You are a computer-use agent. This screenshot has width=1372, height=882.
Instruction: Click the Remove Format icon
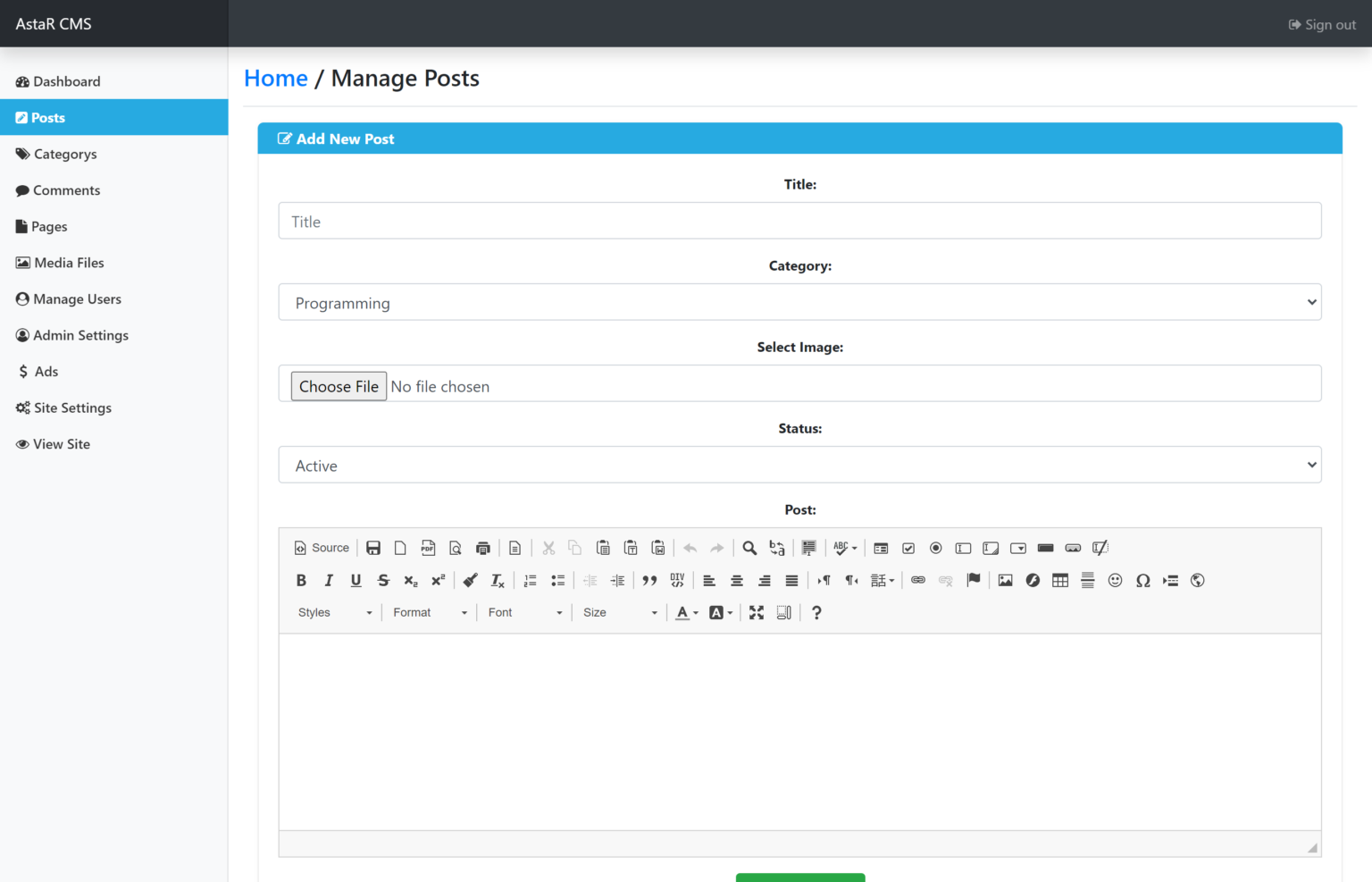point(498,581)
